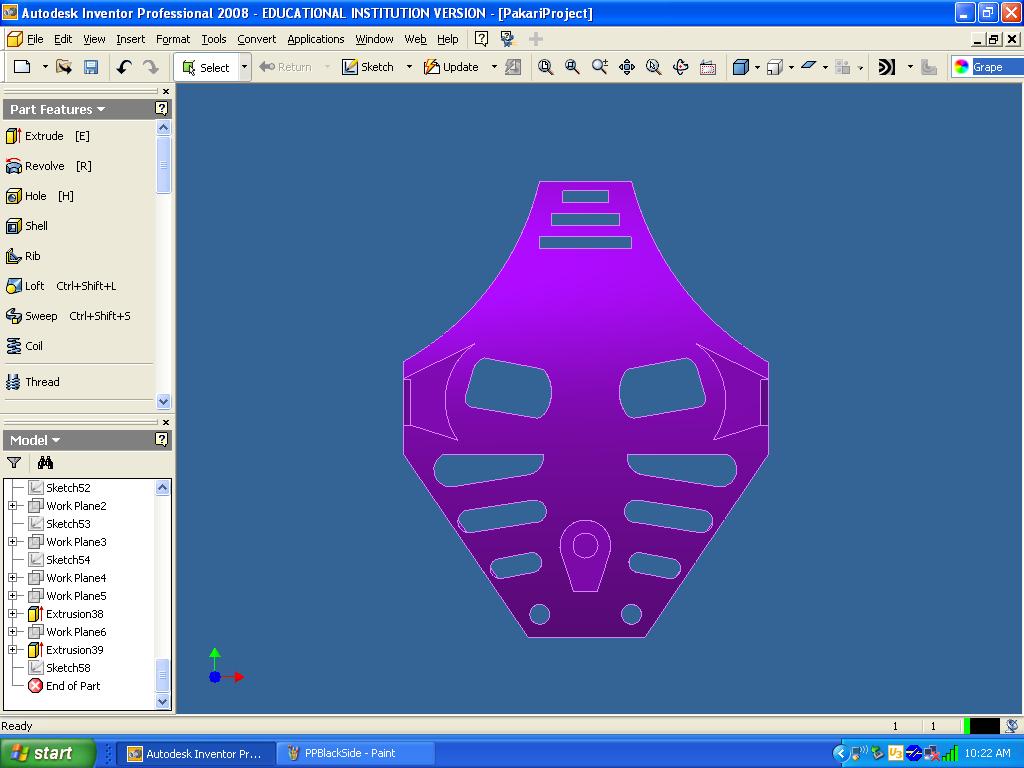Open the Tools menu

(x=213, y=39)
